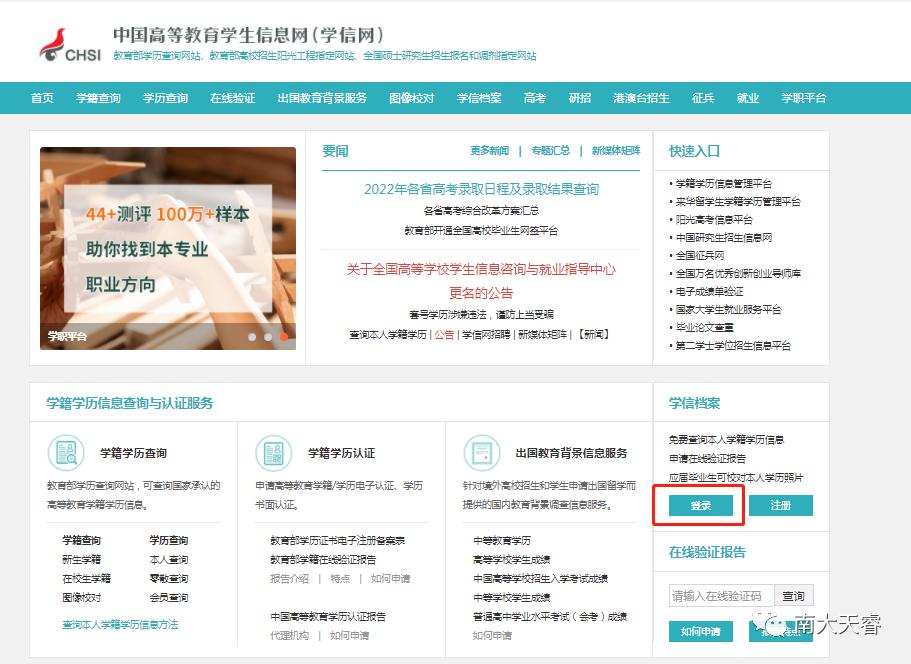Click the 学籍学历认证 circular service icon
Viewport: 911px width, 664px height.
tap(275, 454)
